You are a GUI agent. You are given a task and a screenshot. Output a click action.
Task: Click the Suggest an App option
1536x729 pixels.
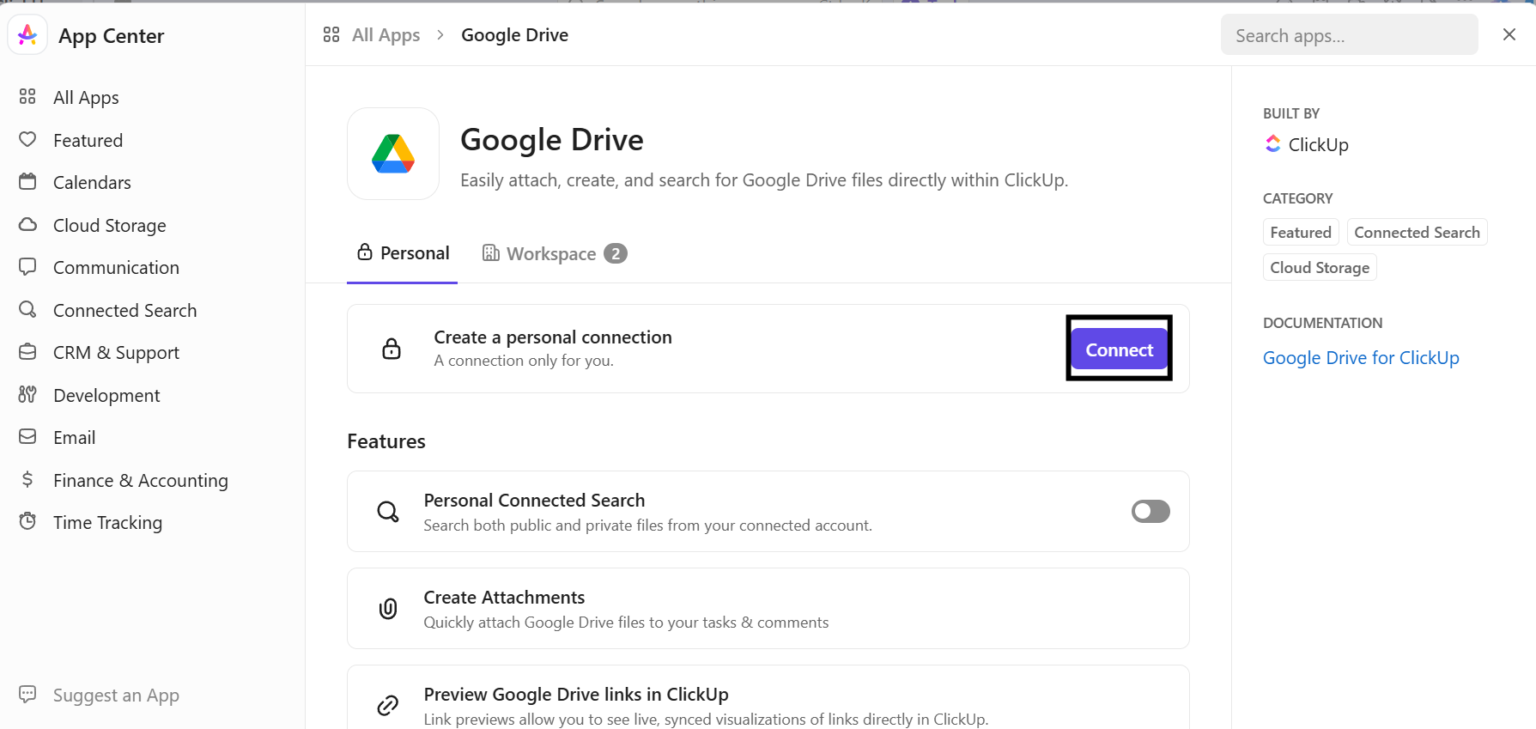(x=116, y=696)
